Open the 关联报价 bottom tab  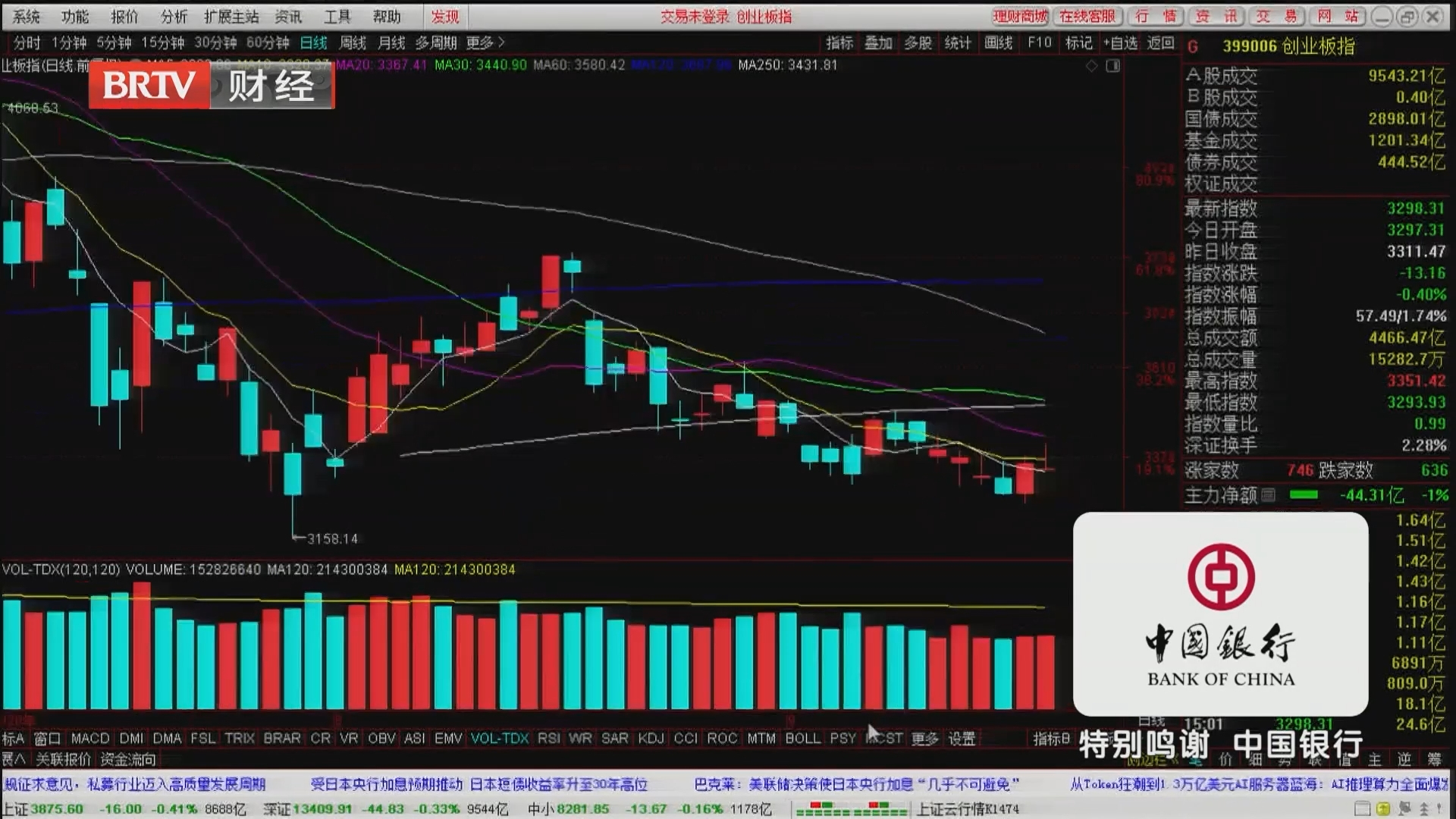[x=63, y=759]
